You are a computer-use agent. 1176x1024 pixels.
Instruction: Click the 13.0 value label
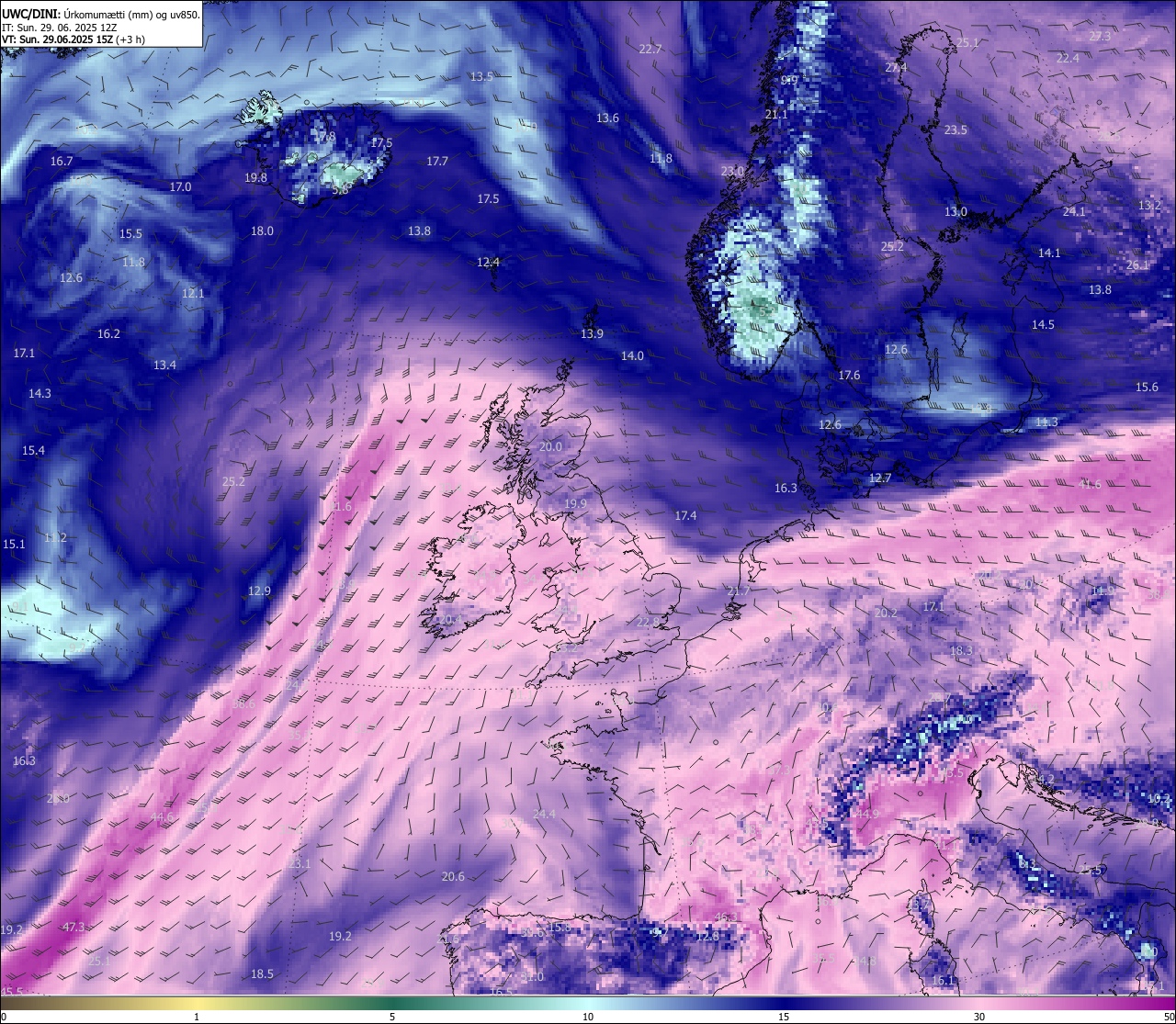coord(955,212)
